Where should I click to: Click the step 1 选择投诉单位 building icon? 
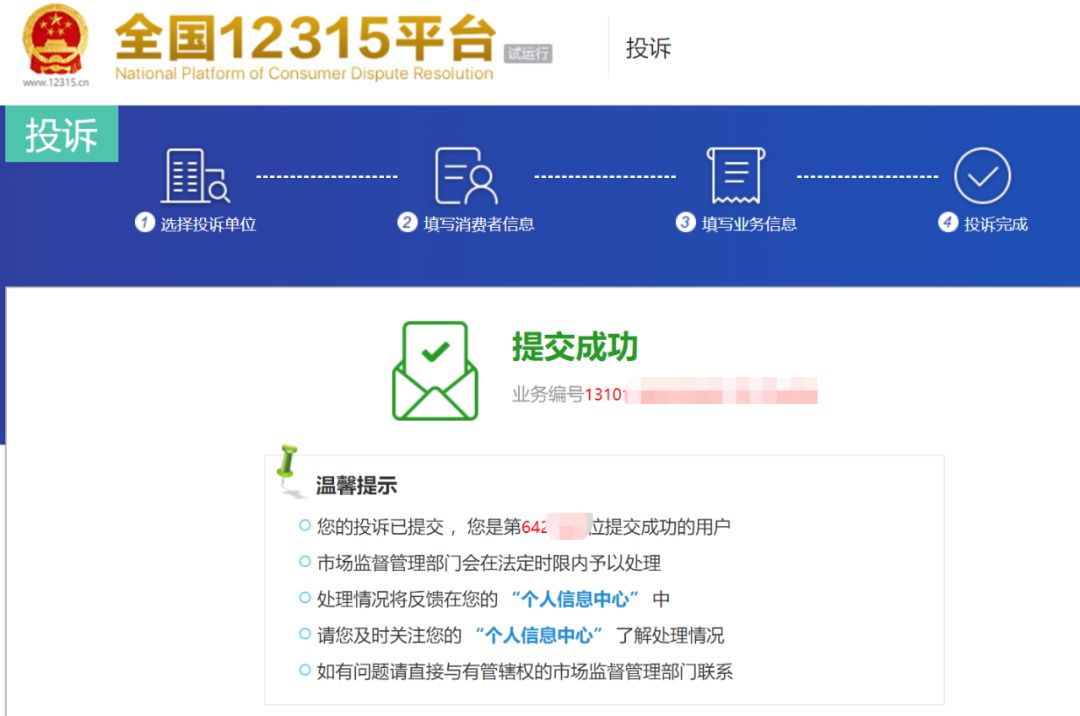click(x=194, y=178)
